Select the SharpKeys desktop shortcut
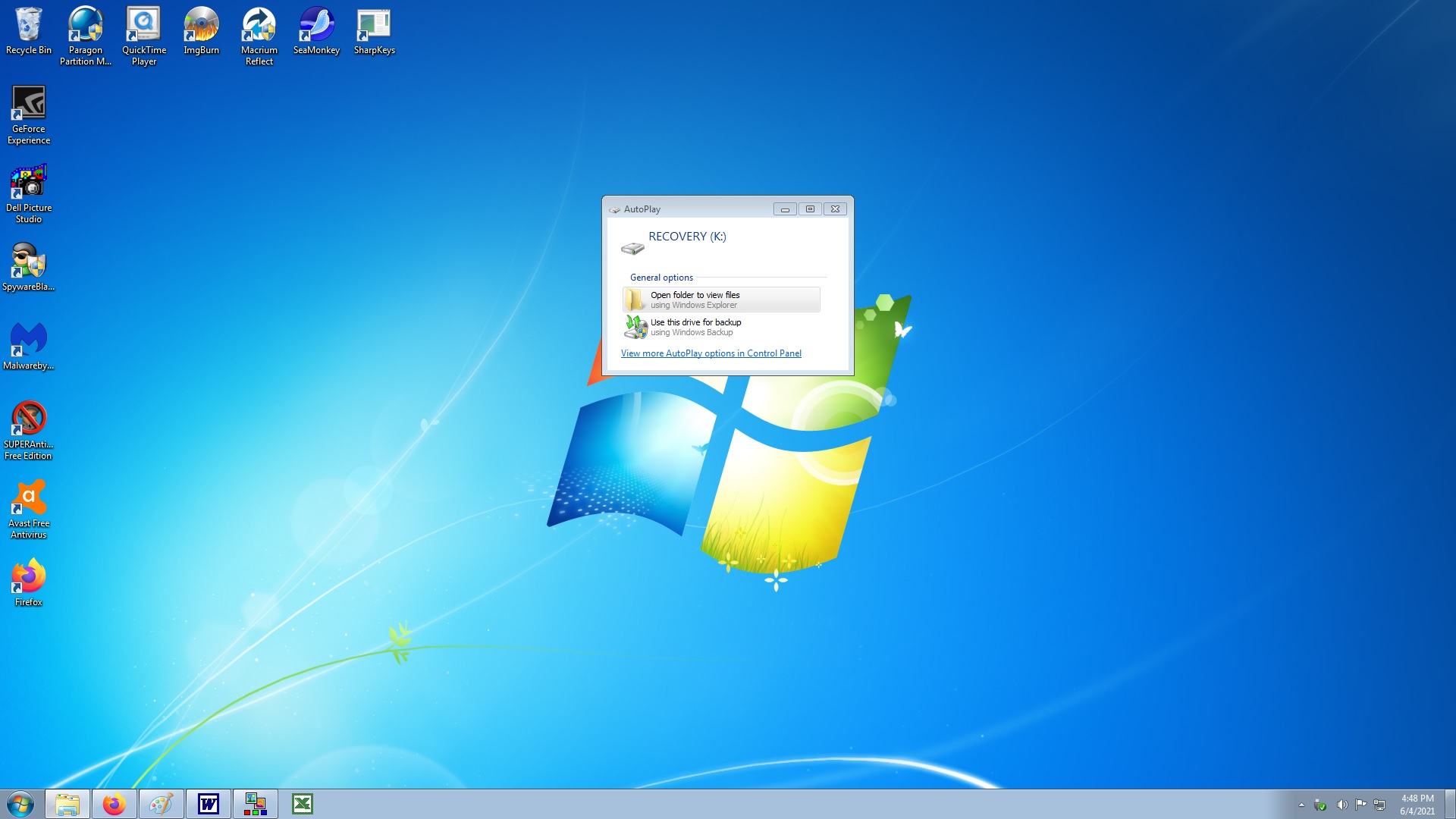The width and height of the screenshot is (1456, 819). tap(374, 31)
